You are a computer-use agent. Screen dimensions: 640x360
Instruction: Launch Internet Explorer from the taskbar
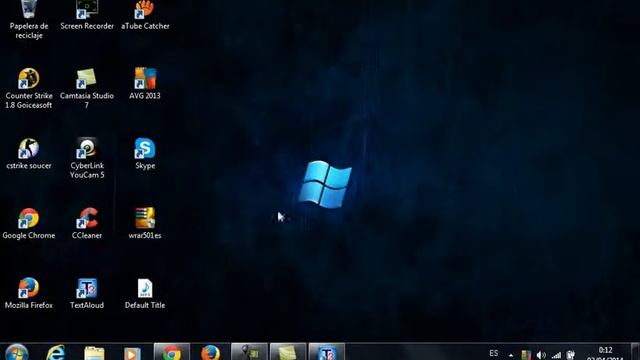point(56,353)
